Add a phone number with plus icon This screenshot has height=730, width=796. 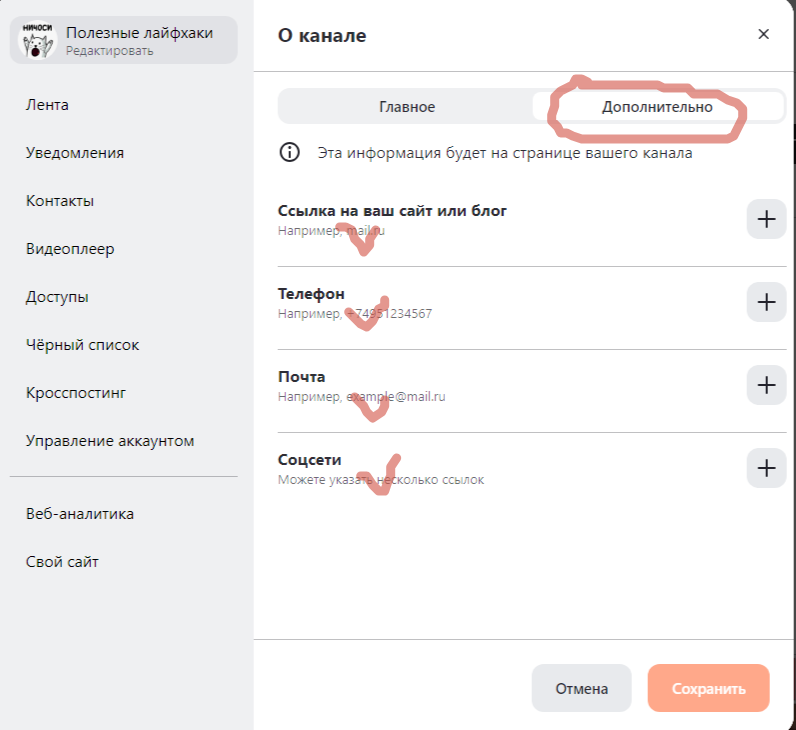pyautogui.click(x=766, y=302)
